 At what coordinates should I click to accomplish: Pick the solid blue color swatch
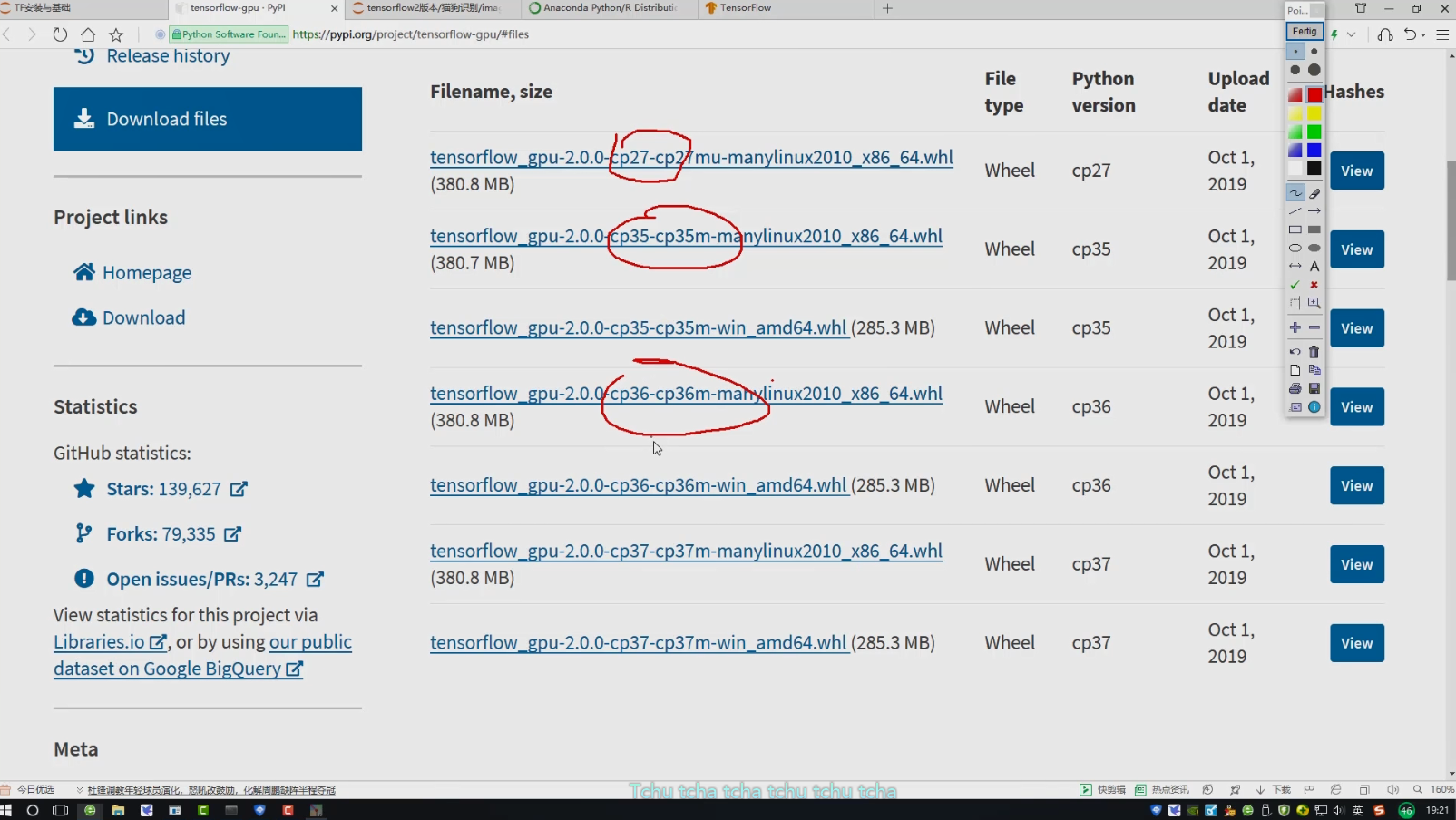coord(1314,150)
